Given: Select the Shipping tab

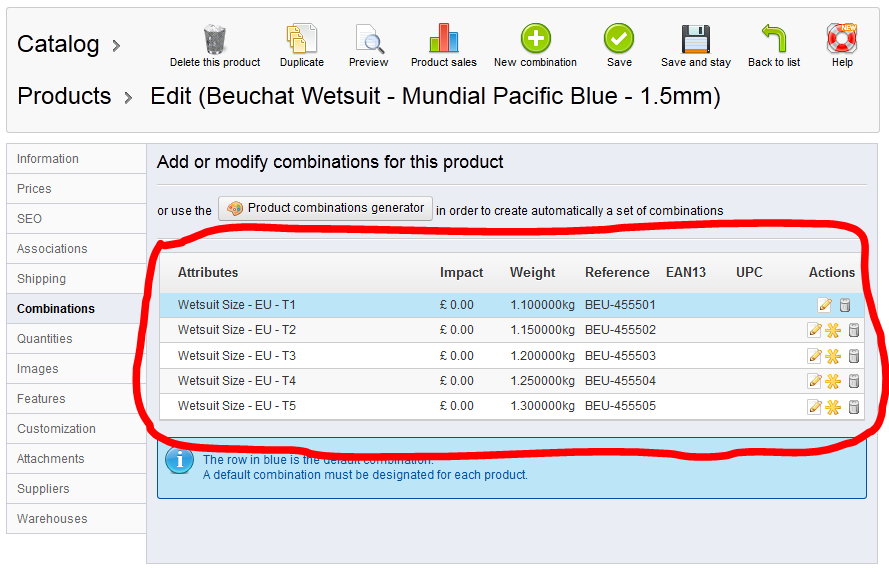Looking at the screenshot, I should 77,279.
